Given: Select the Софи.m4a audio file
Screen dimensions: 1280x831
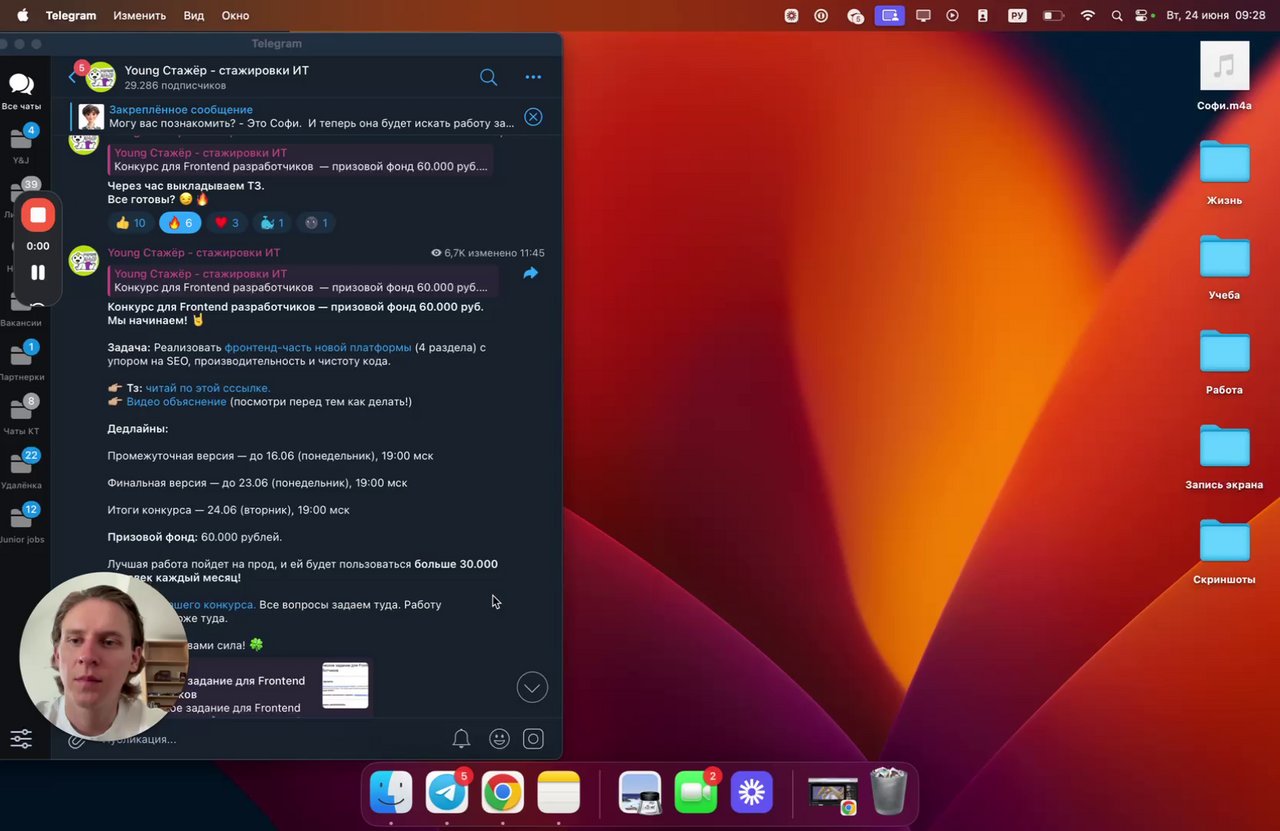Looking at the screenshot, I should 1224,77.
